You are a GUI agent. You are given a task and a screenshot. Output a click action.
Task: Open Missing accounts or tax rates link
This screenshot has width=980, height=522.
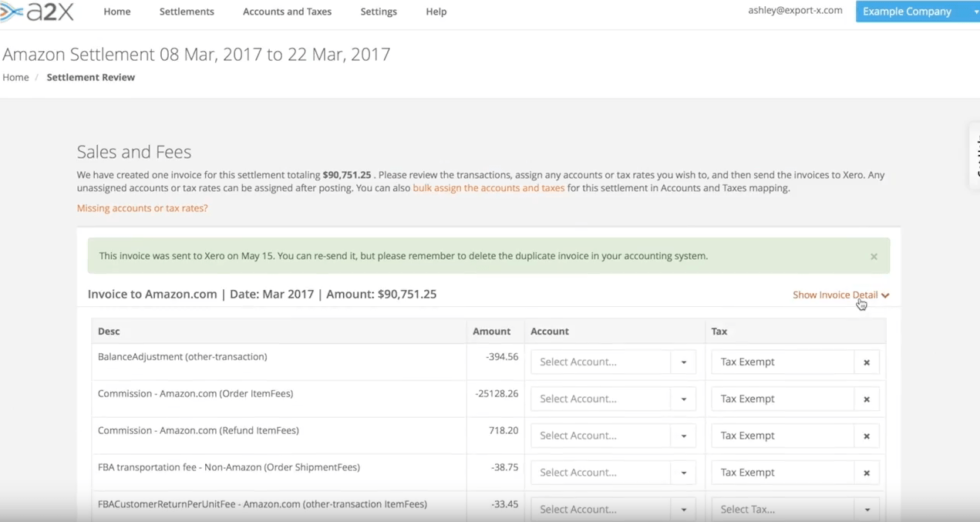(x=142, y=208)
